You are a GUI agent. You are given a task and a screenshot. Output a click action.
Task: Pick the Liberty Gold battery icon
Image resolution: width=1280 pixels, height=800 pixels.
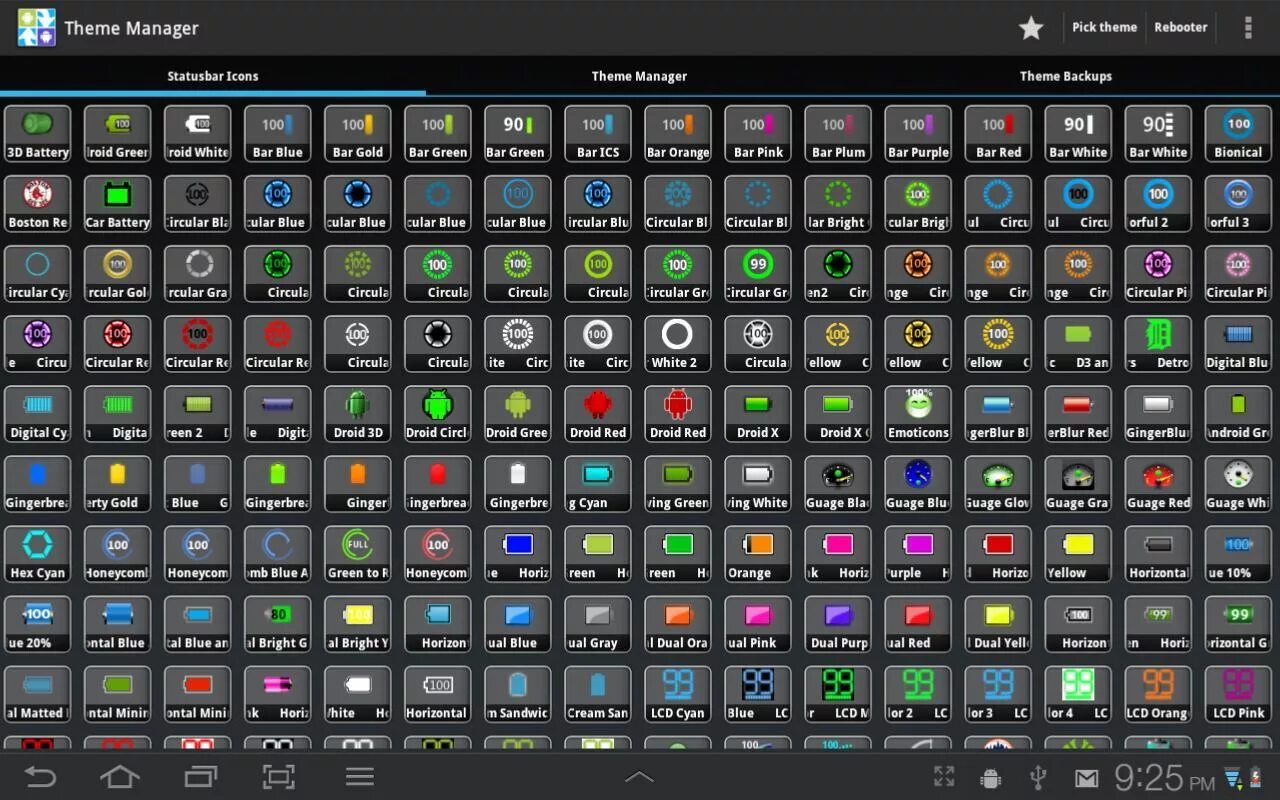click(118, 484)
